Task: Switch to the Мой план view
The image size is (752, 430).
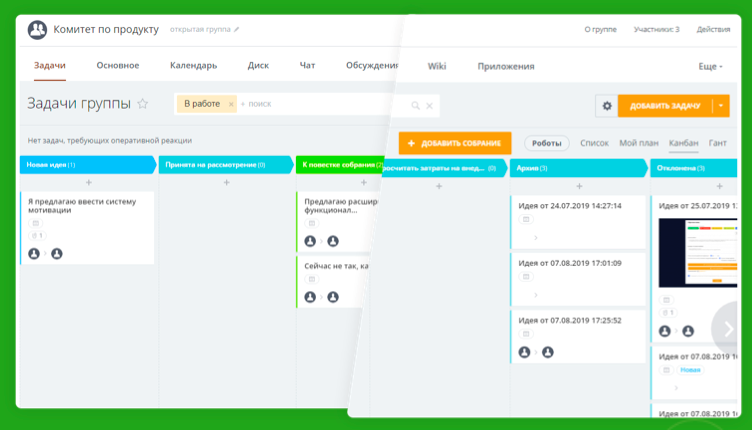Action: pyautogui.click(x=638, y=143)
